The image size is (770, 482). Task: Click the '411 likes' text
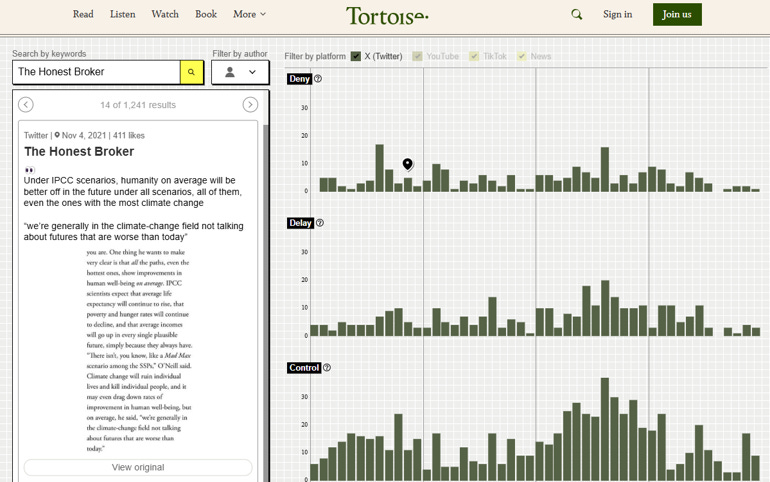click(x=129, y=135)
